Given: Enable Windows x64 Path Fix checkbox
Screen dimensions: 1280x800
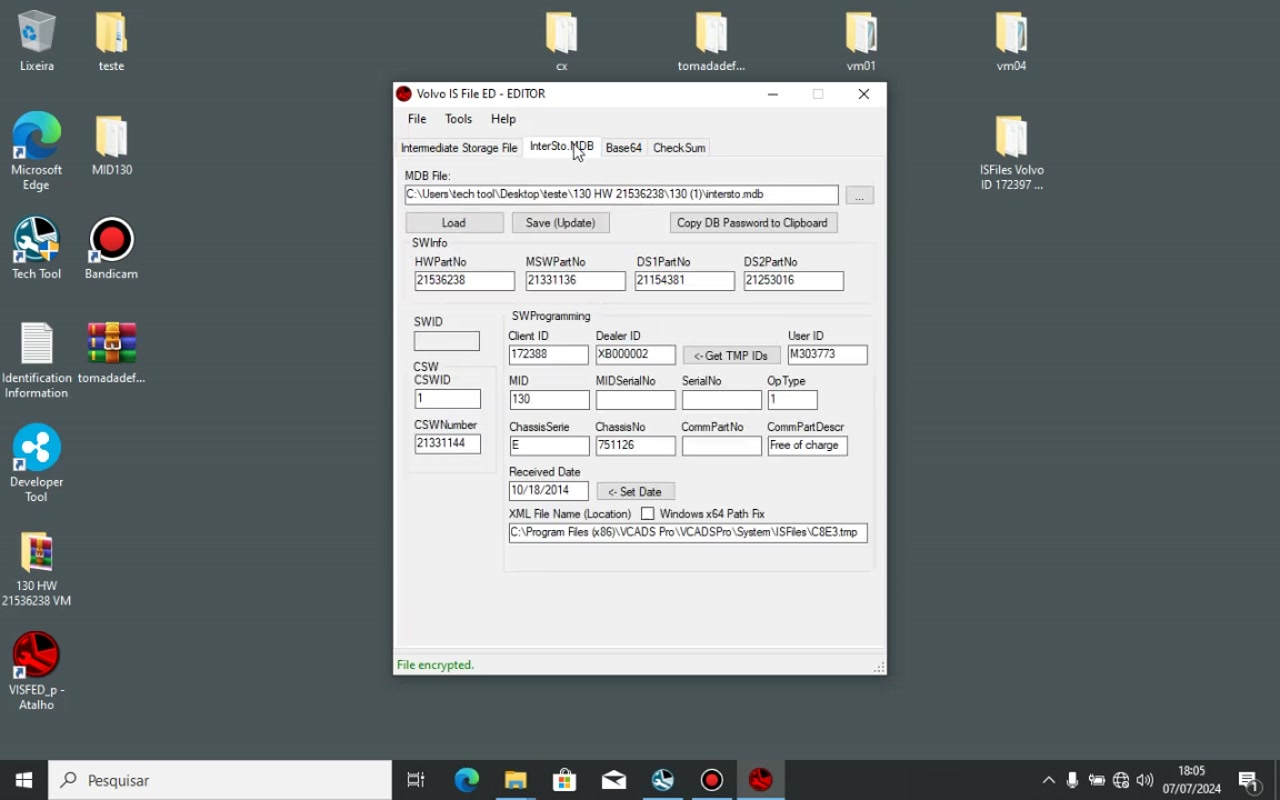Looking at the screenshot, I should pyautogui.click(x=647, y=514).
